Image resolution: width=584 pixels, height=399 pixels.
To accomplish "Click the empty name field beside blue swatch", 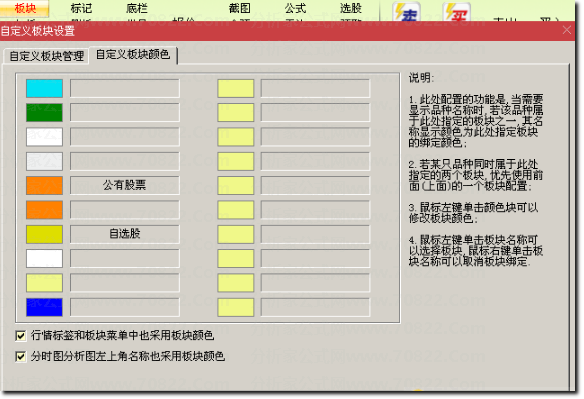I will pos(125,307).
